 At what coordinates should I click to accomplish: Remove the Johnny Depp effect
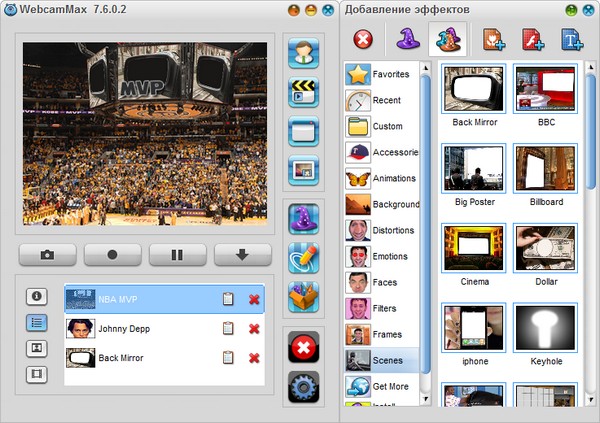[x=254, y=329]
